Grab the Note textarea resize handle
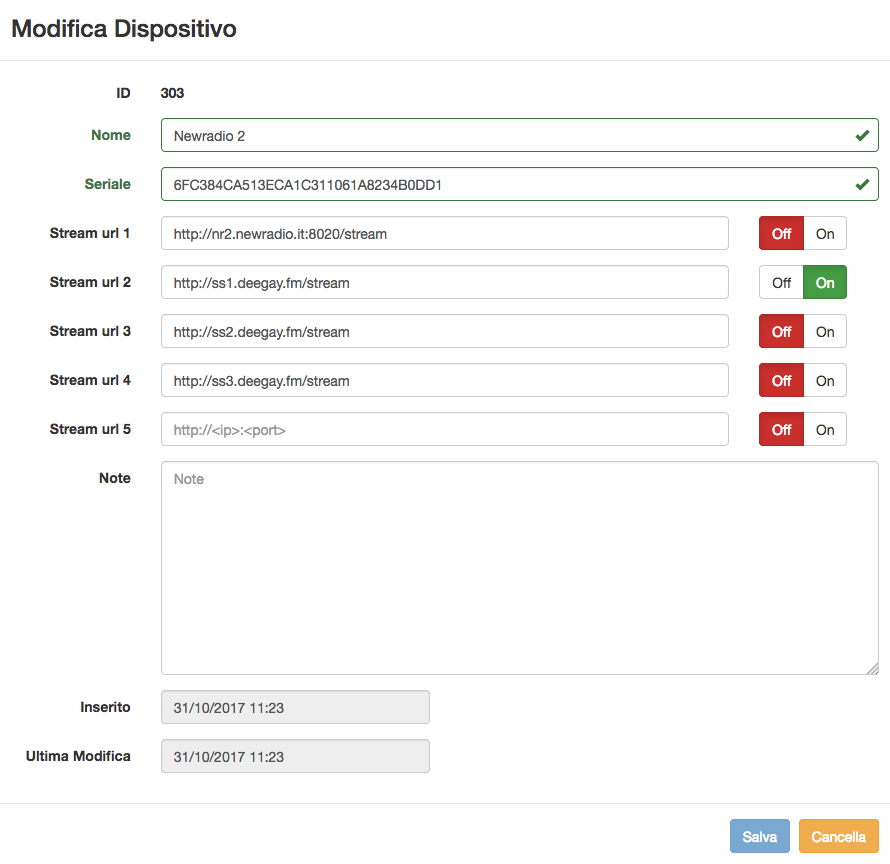This screenshot has height=864, width=890. 873,669
